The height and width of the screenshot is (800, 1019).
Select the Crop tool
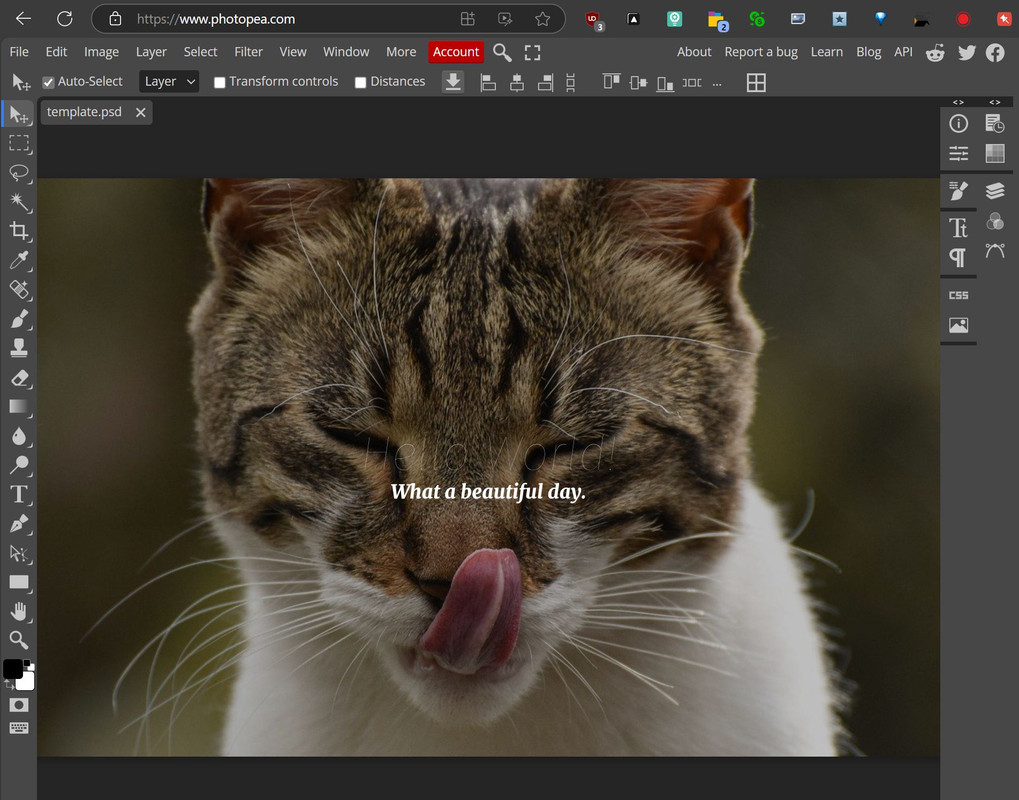18,231
